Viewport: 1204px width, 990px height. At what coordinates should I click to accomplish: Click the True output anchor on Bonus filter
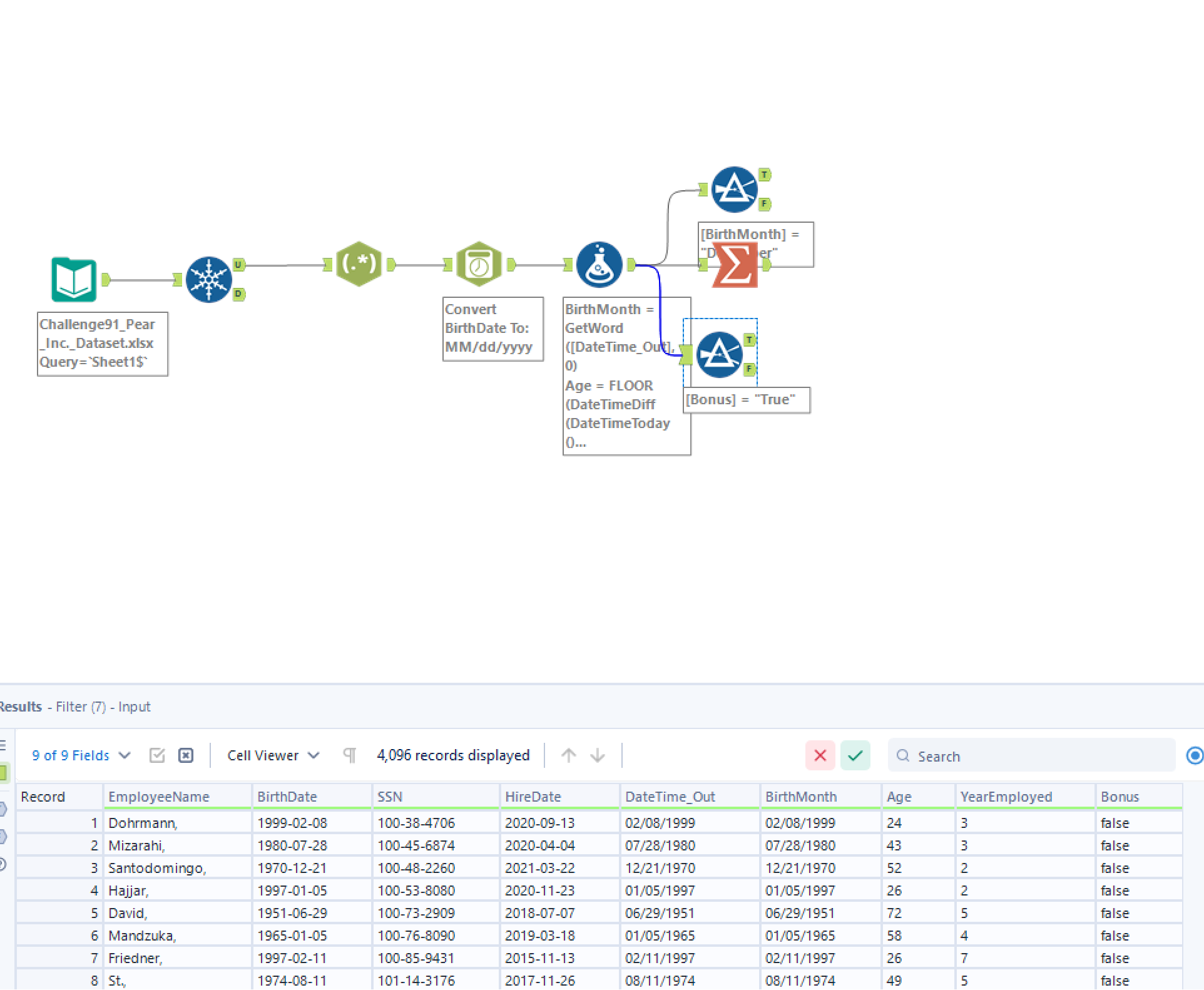[x=749, y=340]
